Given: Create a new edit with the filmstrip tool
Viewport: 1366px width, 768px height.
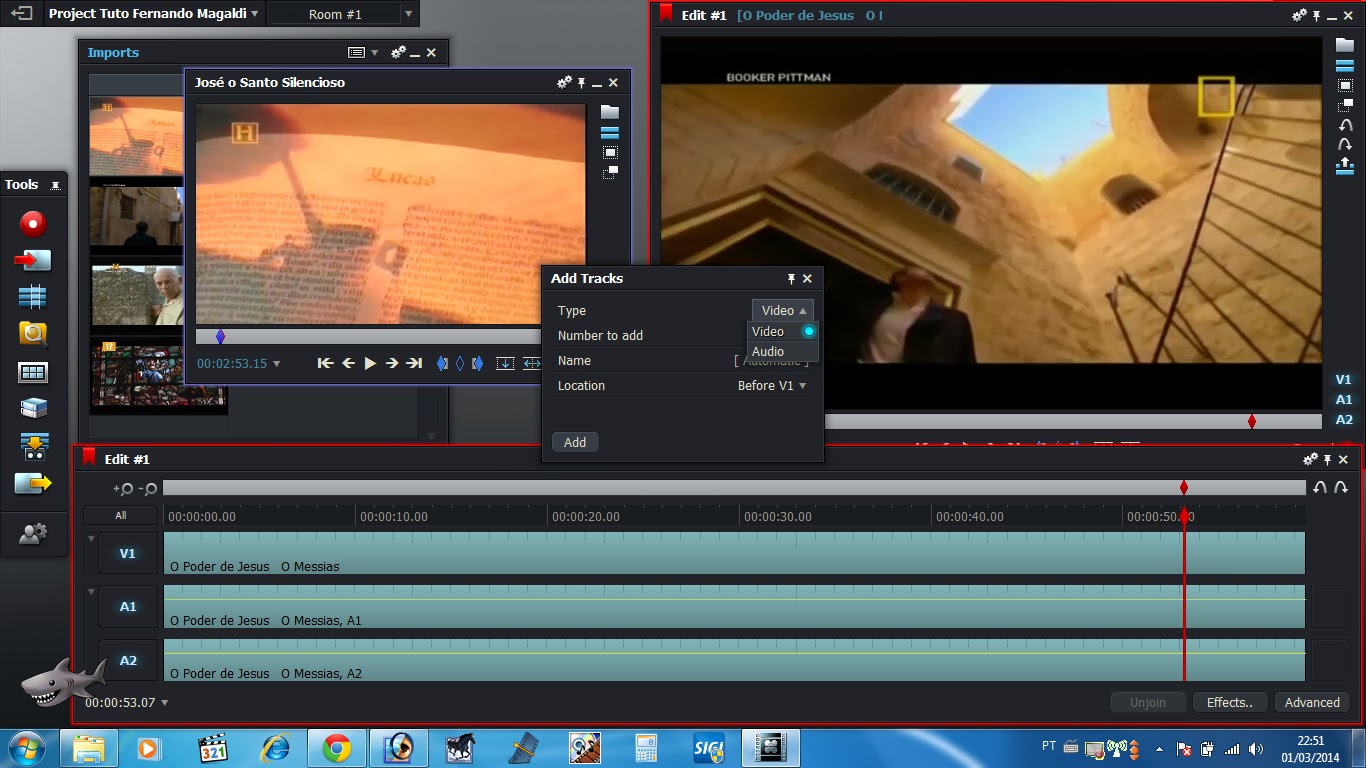Looking at the screenshot, I should [33, 297].
